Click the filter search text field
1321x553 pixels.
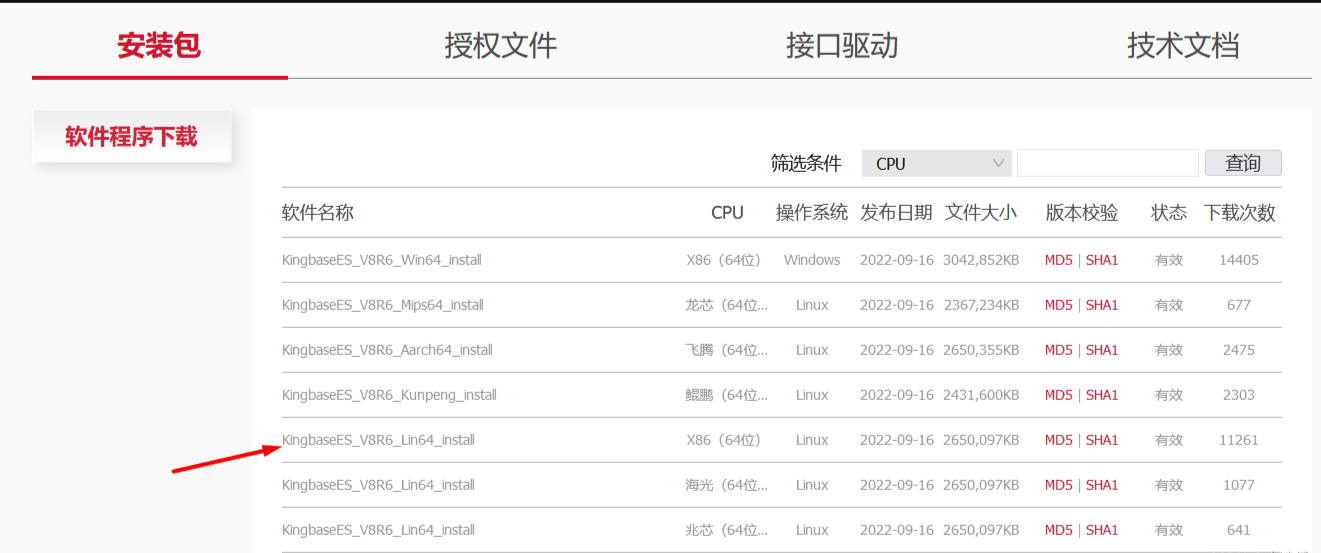pyautogui.click(x=1107, y=163)
